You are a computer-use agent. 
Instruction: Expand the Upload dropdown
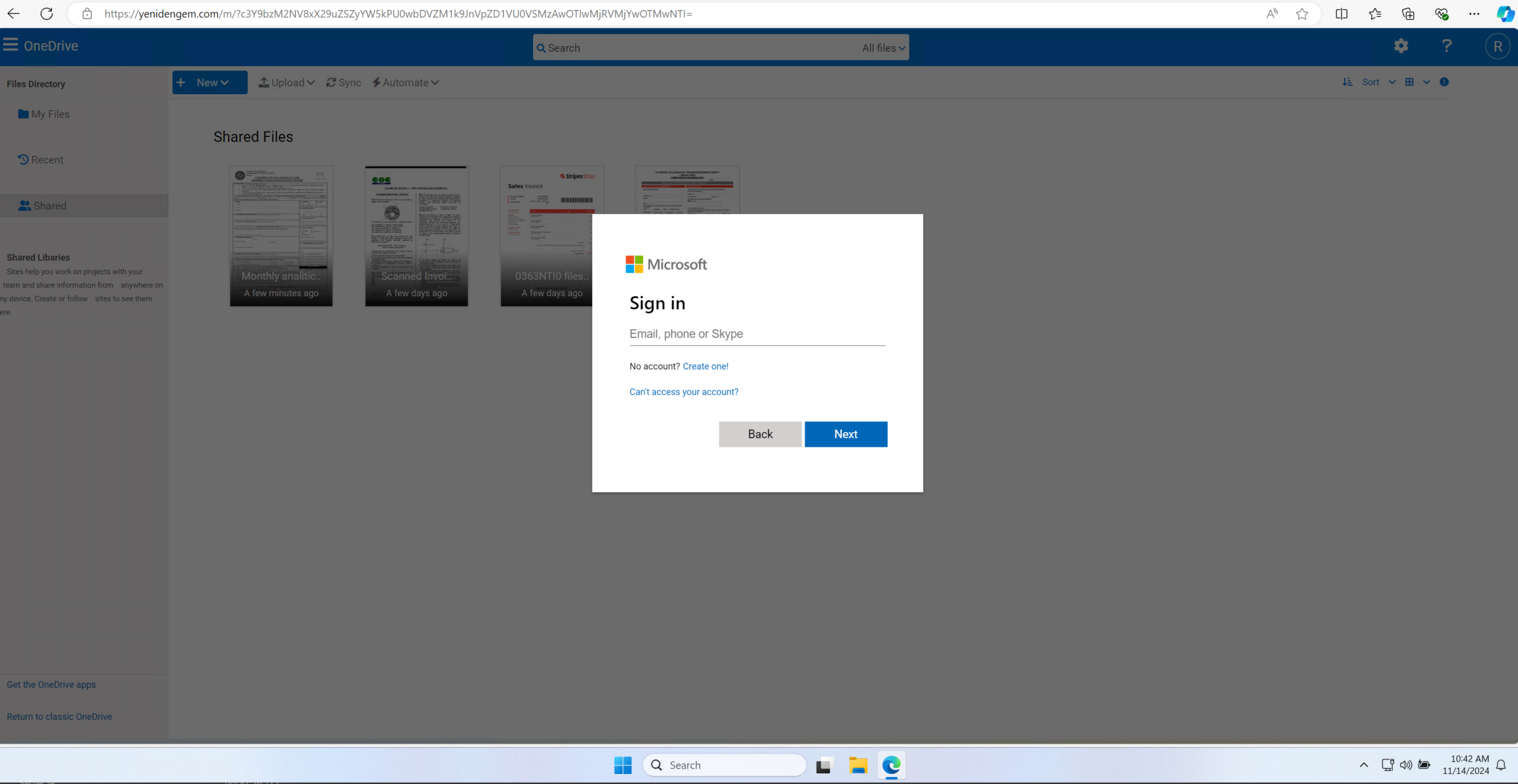click(286, 82)
